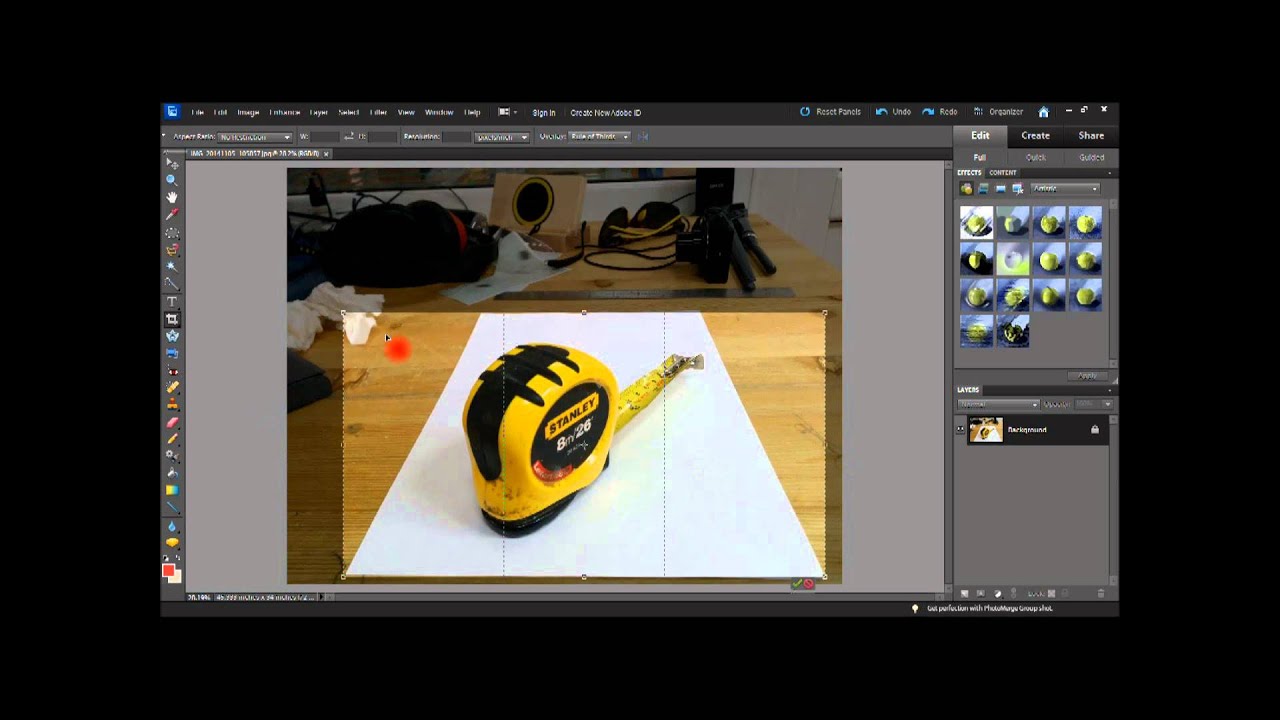Select the Eraser tool
The image size is (1280, 720).
pyautogui.click(x=172, y=421)
